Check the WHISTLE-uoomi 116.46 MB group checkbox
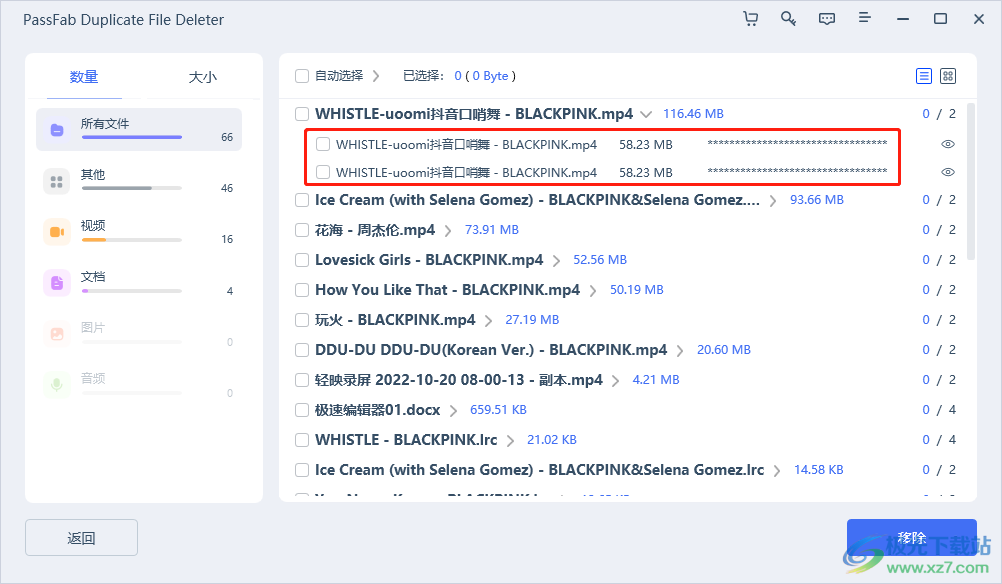This screenshot has height=584, width=1002. (x=302, y=114)
